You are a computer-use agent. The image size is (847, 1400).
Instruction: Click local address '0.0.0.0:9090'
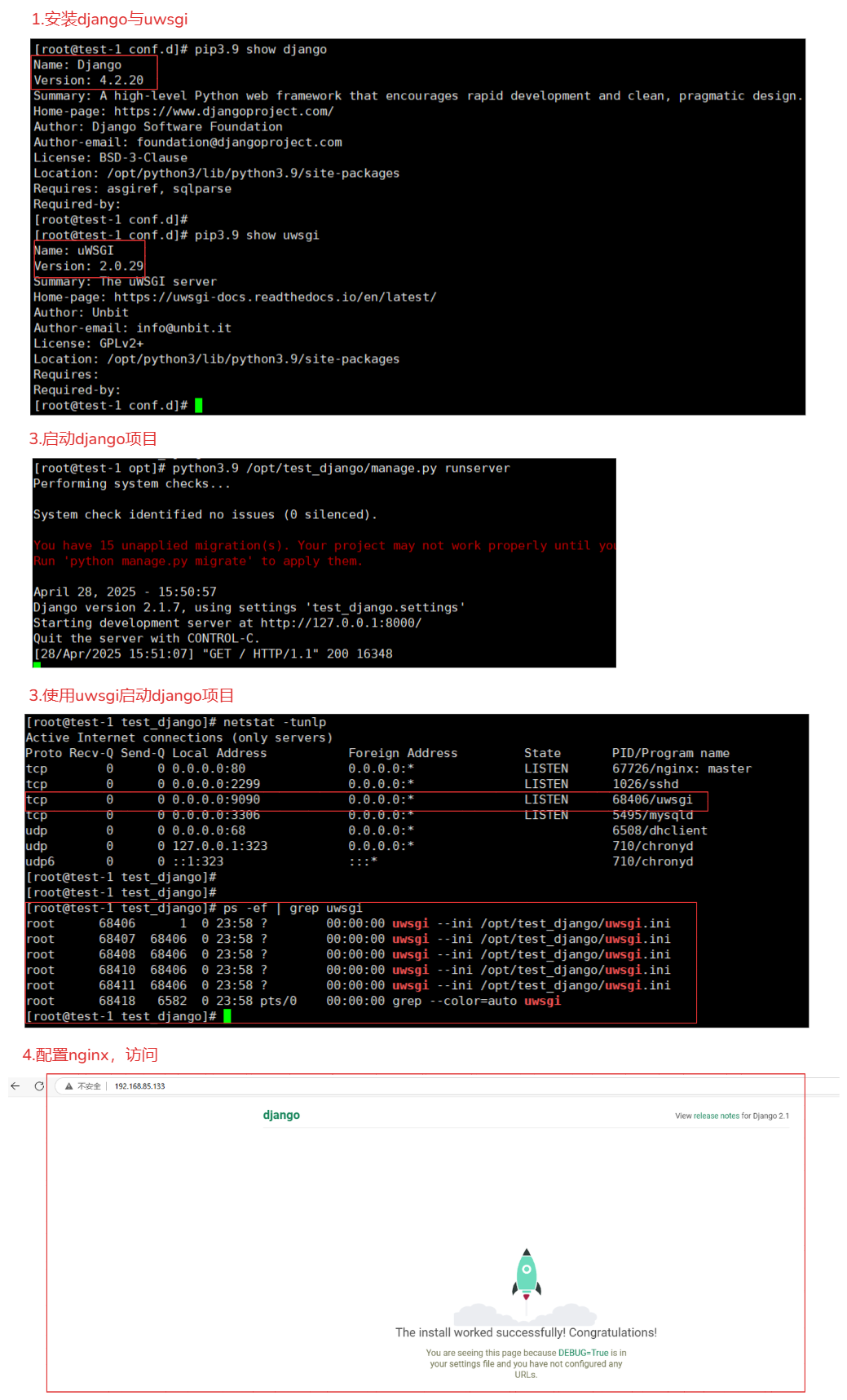click(x=216, y=799)
